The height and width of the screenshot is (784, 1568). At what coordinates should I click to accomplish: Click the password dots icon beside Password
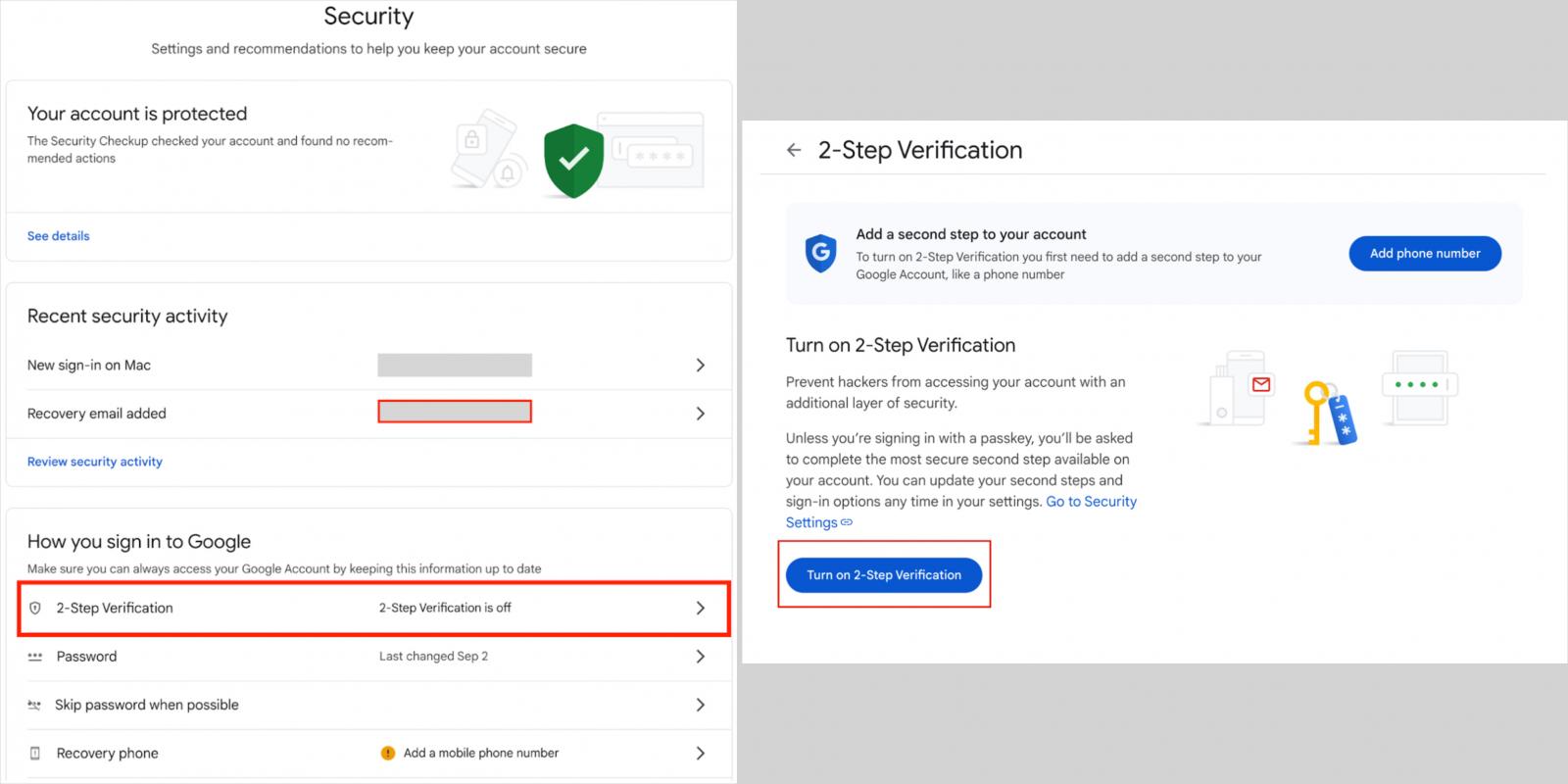pos(35,657)
